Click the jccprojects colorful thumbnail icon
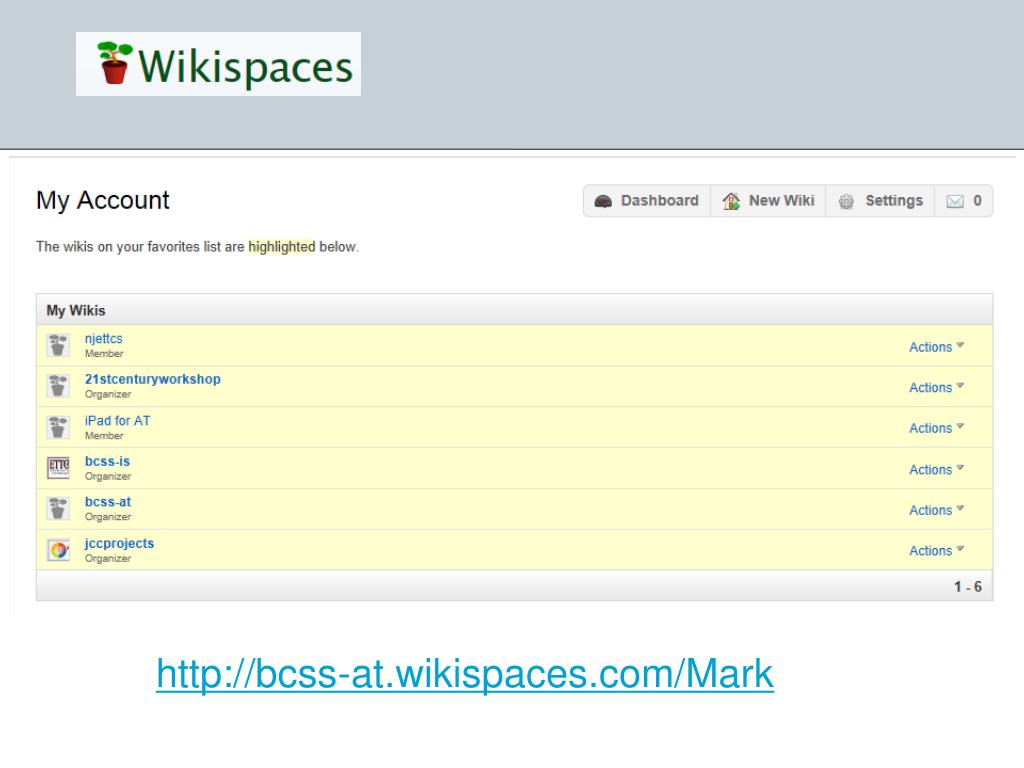Image resolution: width=1024 pixels, height=768 pixels. [x=58, y=550]
